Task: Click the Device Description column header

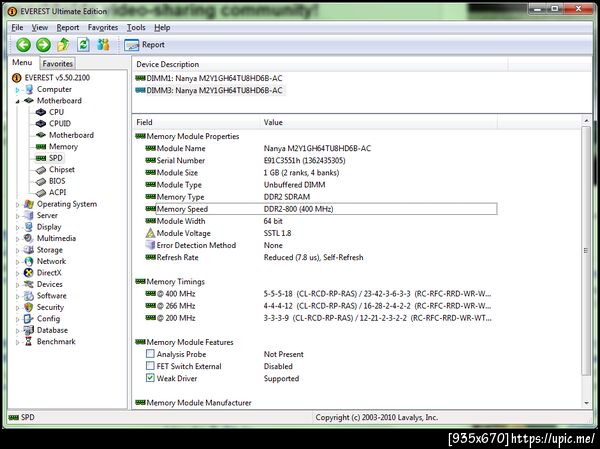Action: [x=321, y=64]
